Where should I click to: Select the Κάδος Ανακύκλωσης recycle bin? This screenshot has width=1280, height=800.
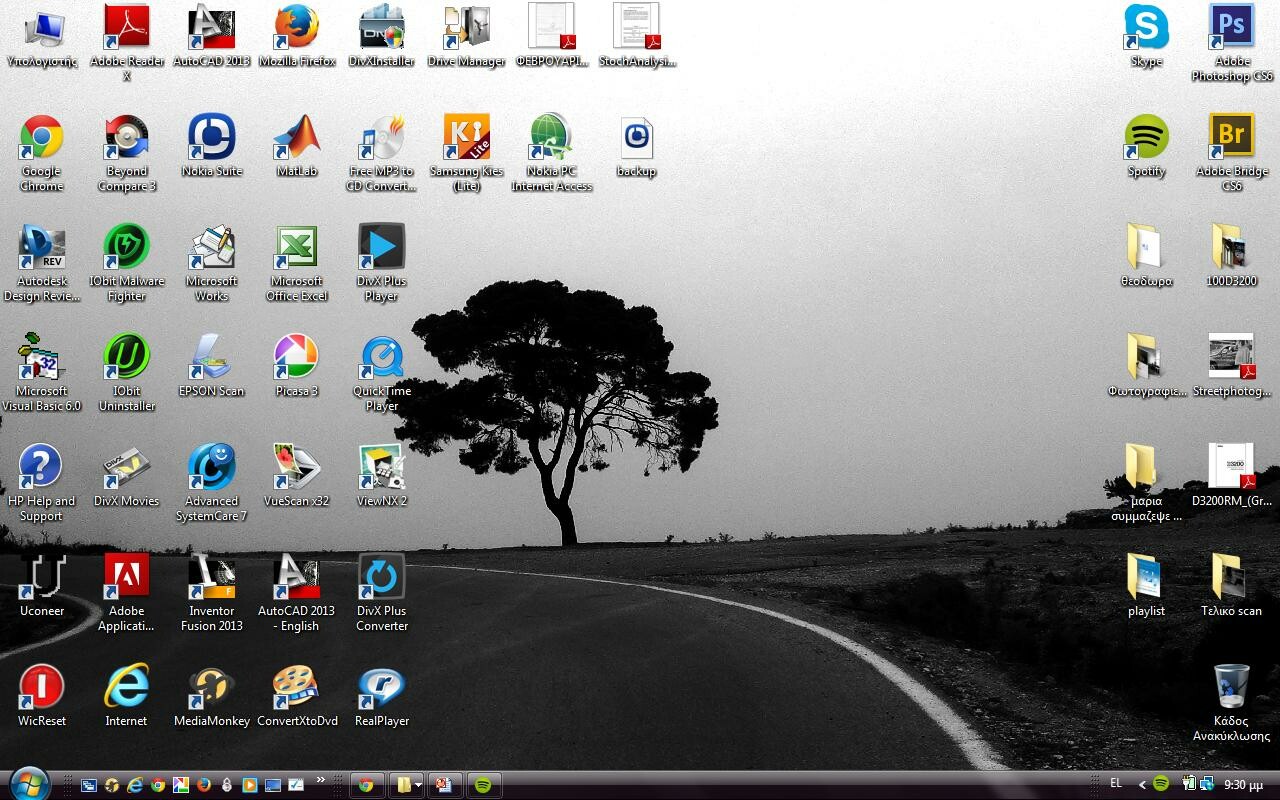tap(1232, 688)
